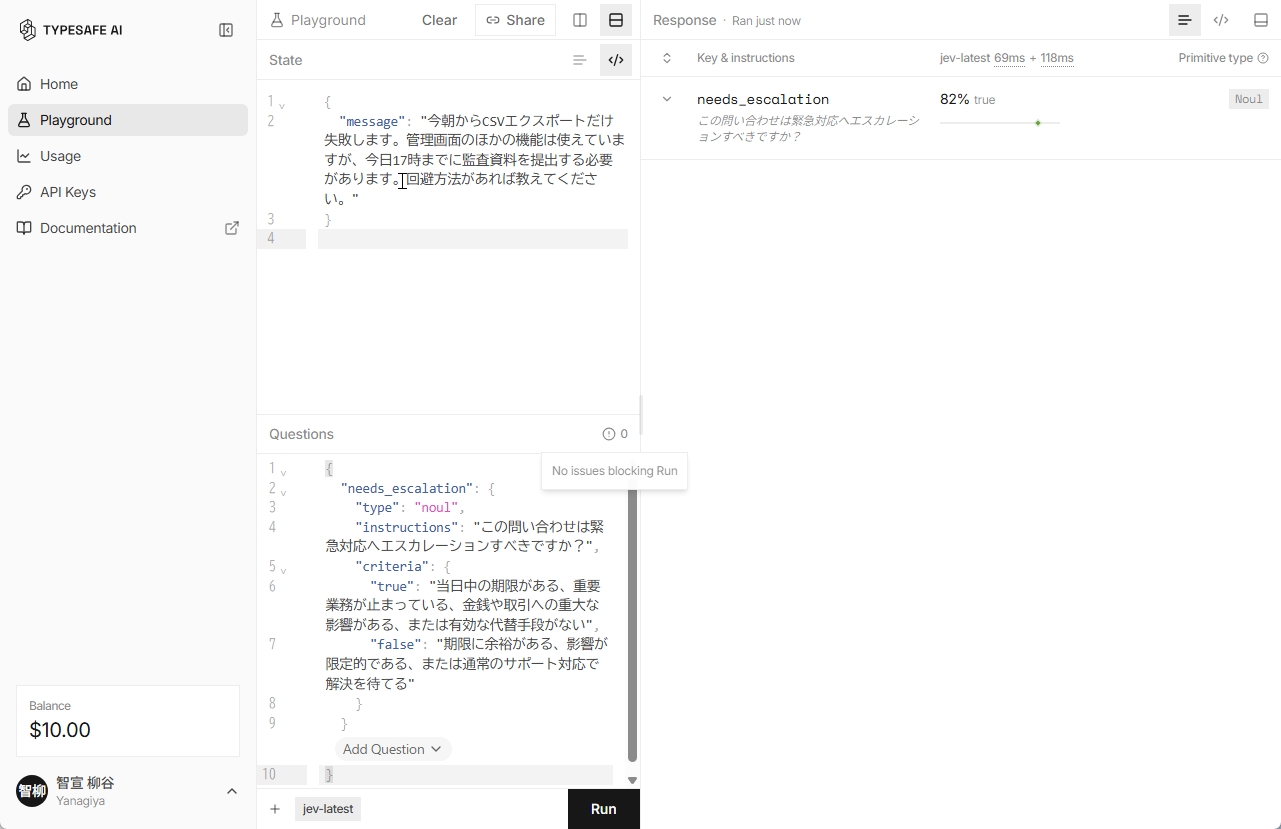Click the Usage chart icon
1281x829 pixels.
(24, 156)
